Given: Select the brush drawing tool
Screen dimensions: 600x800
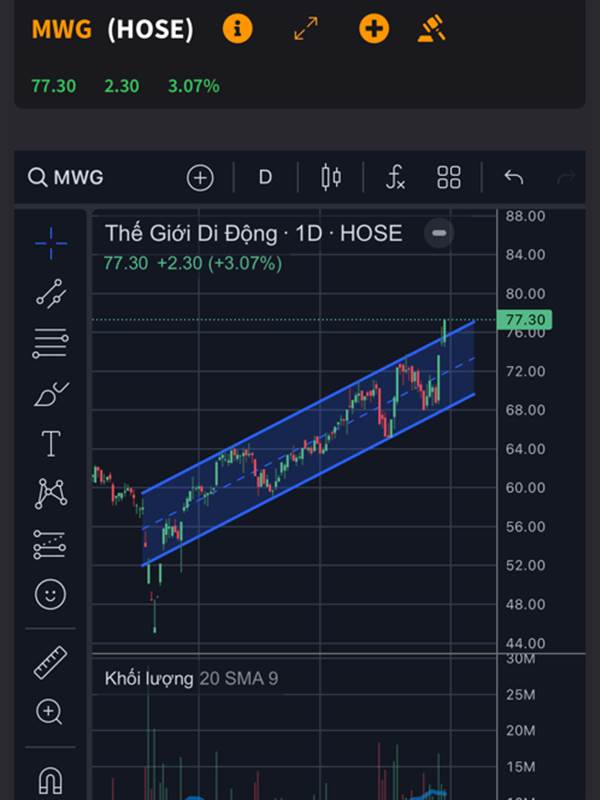Looking at the screenshot, I should [51, 394].
